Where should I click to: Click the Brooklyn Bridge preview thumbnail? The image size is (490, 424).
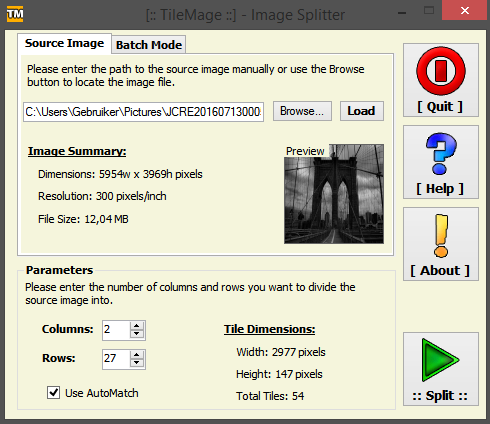334,194
